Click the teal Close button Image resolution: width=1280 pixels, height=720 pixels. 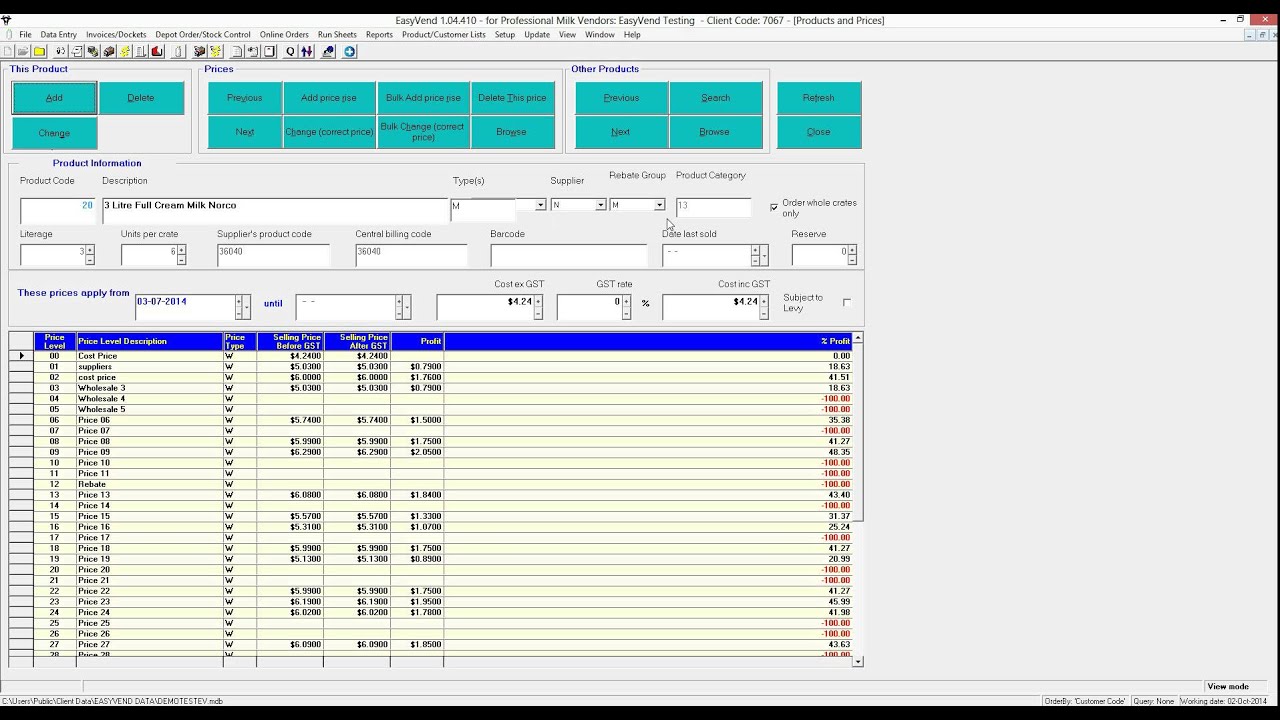pyautogui.click(x=818, y=132)
